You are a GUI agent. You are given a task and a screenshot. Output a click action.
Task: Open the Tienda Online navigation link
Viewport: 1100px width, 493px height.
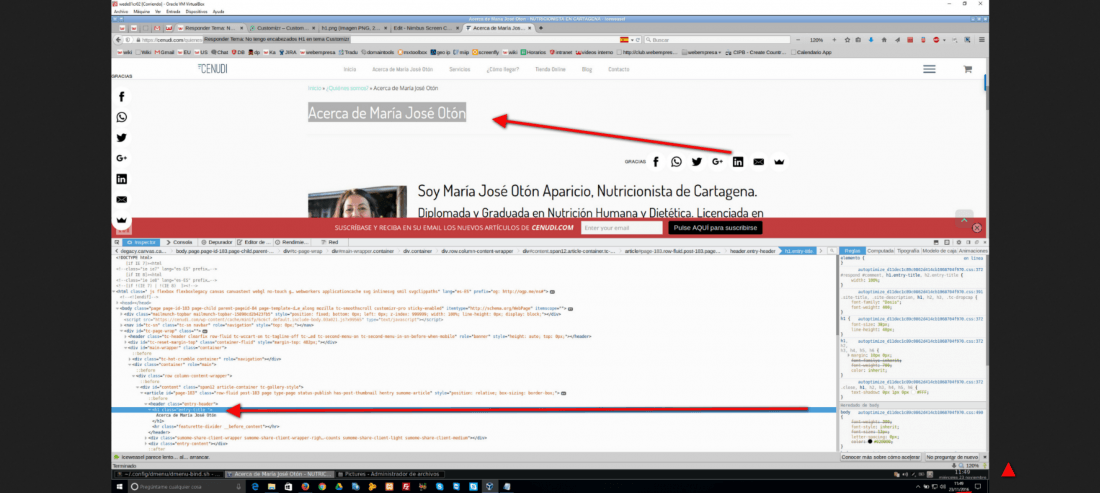click(x=550, y=69)
